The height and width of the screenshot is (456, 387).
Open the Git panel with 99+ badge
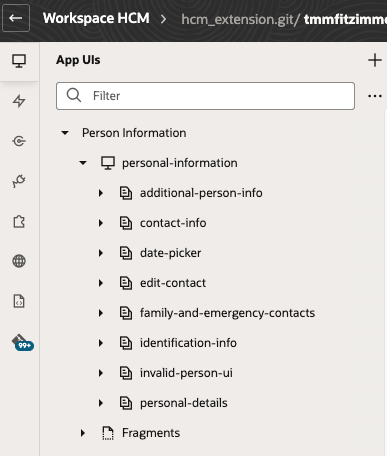pyautogui.click(x=22, y=342)
